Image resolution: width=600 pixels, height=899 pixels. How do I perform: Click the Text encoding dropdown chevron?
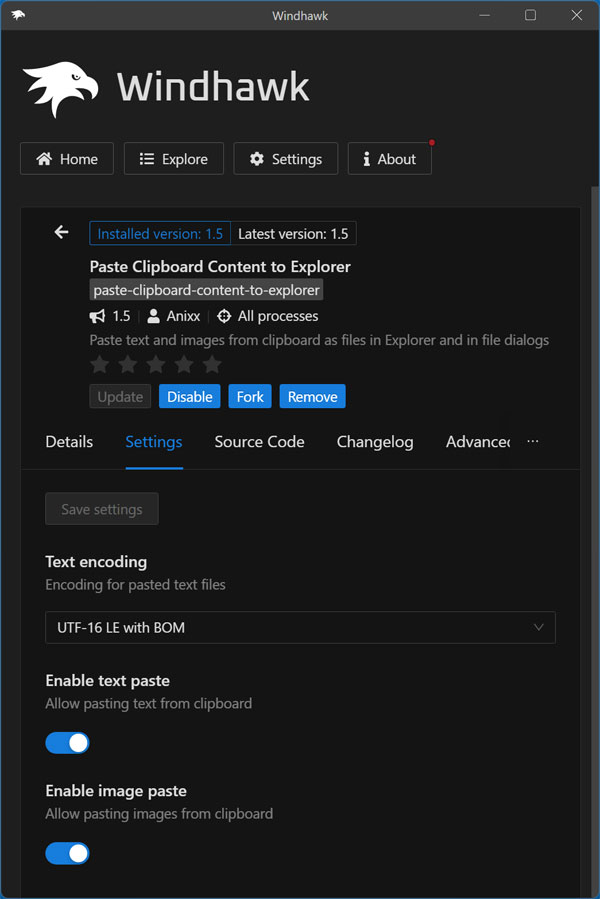pos(539,627)
